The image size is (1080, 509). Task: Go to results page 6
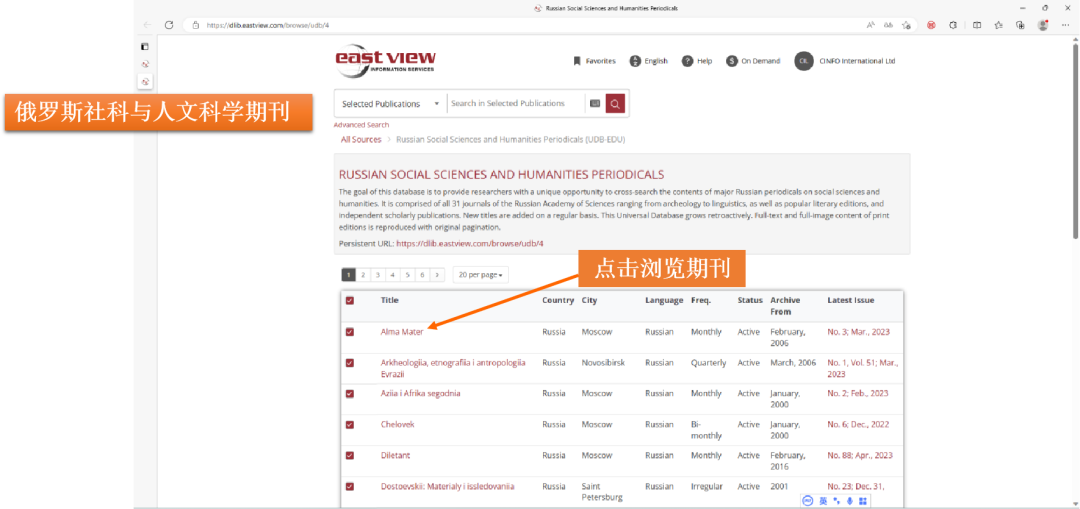coord(422,274)
